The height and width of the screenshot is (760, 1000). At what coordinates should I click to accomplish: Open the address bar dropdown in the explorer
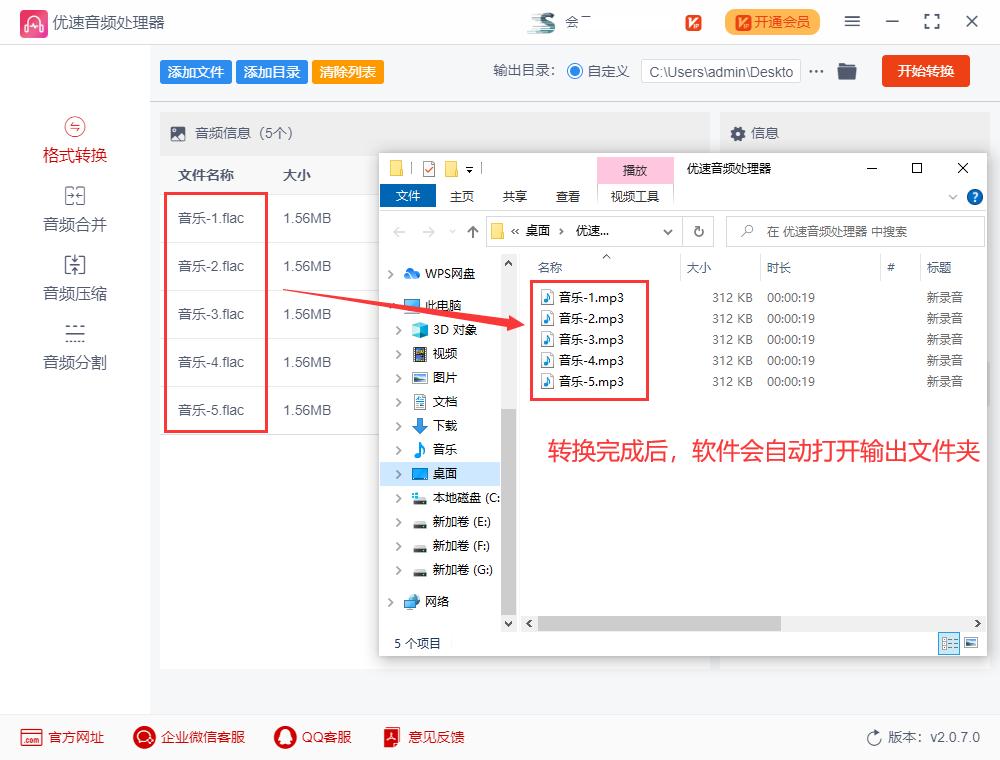[x=667, y=230]
